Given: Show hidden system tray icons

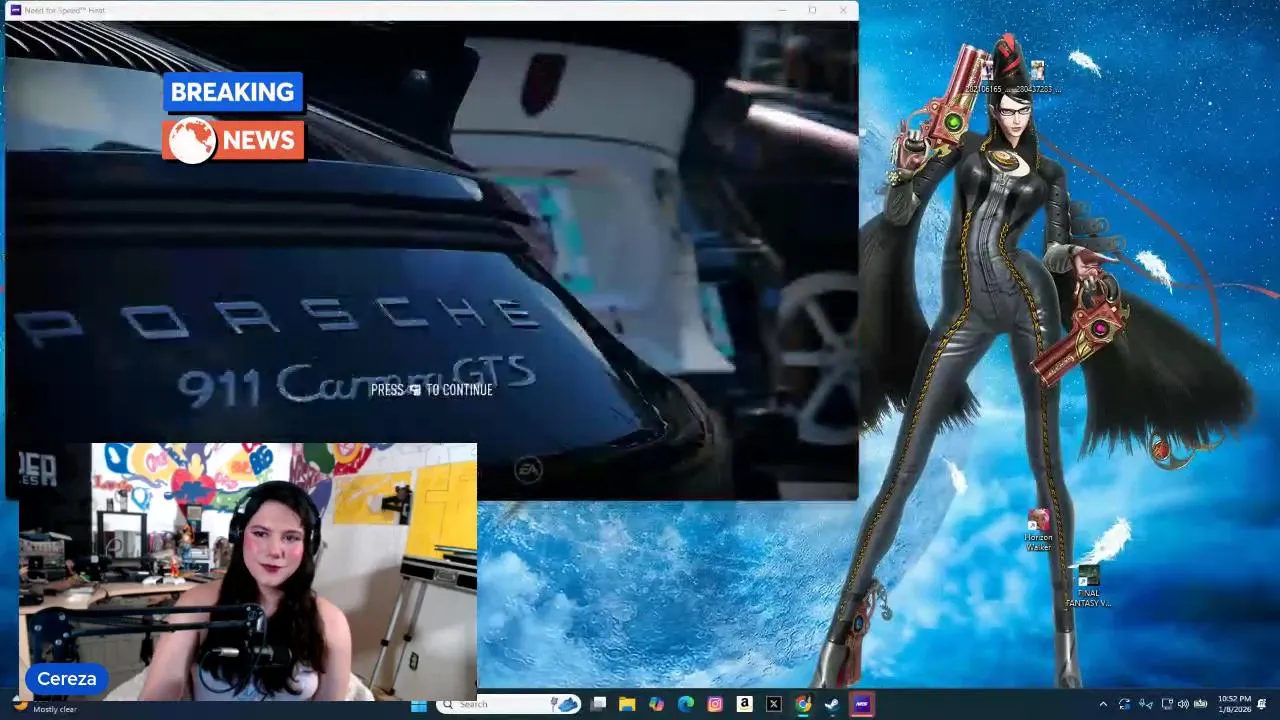Looking at the screenshot, I should (1103, 704).
